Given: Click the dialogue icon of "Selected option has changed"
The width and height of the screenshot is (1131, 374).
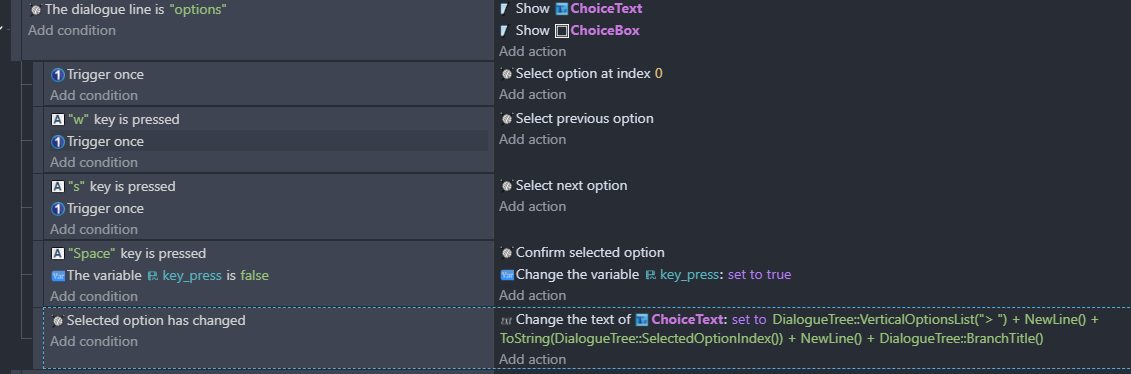Looking at the screenshot, I should tap(58, 321).
